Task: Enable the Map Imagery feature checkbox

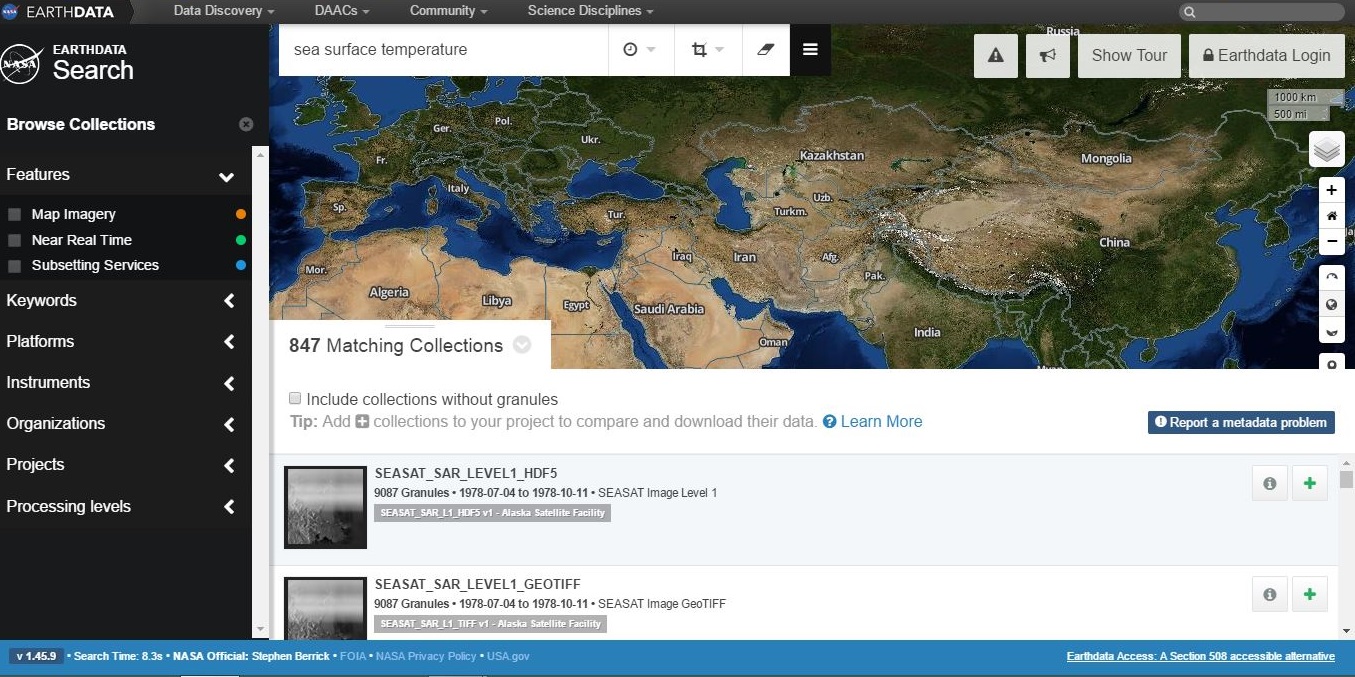Action: (x=15, y=214)
